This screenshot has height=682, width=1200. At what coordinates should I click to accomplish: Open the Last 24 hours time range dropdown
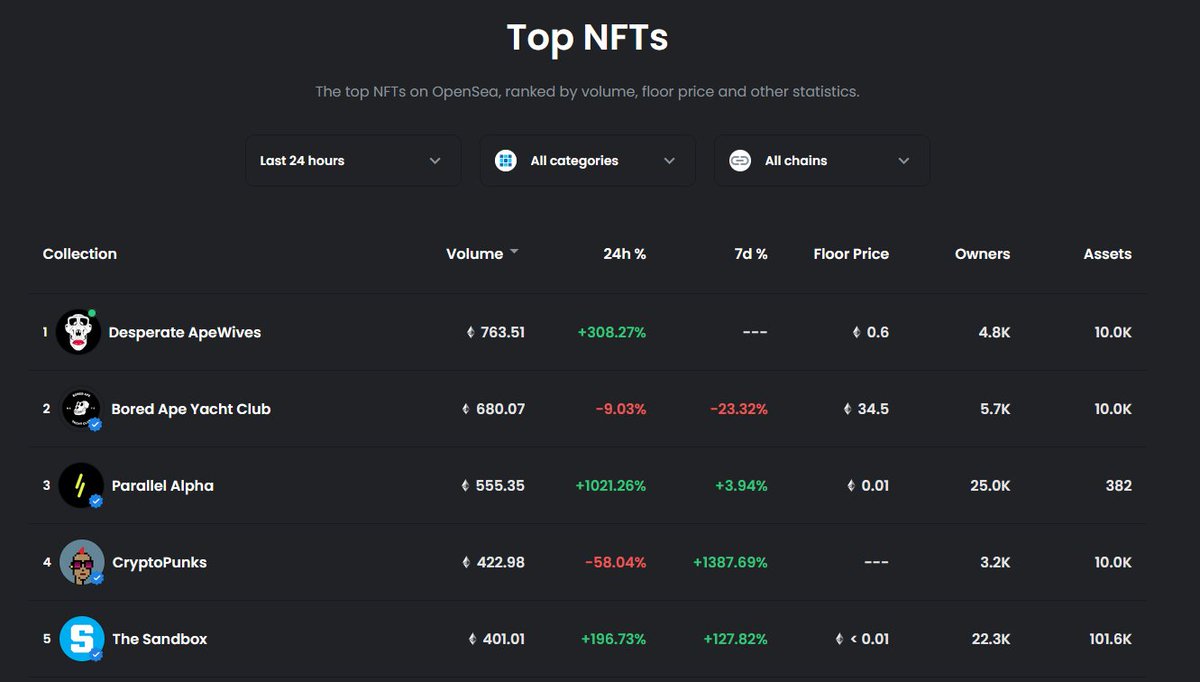[353, 161]
